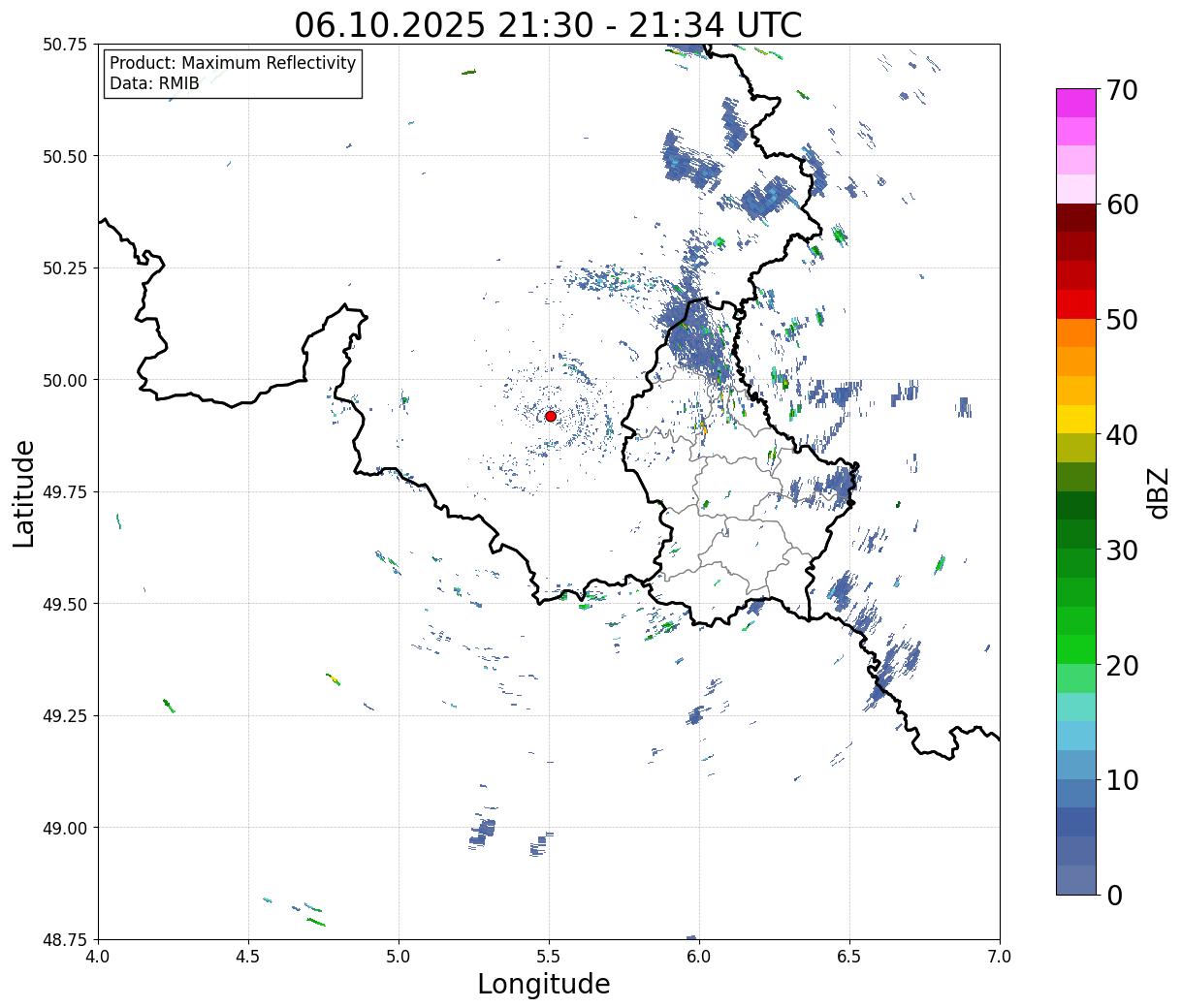Pick the bright green swatch just above 20

[1076, 648]
